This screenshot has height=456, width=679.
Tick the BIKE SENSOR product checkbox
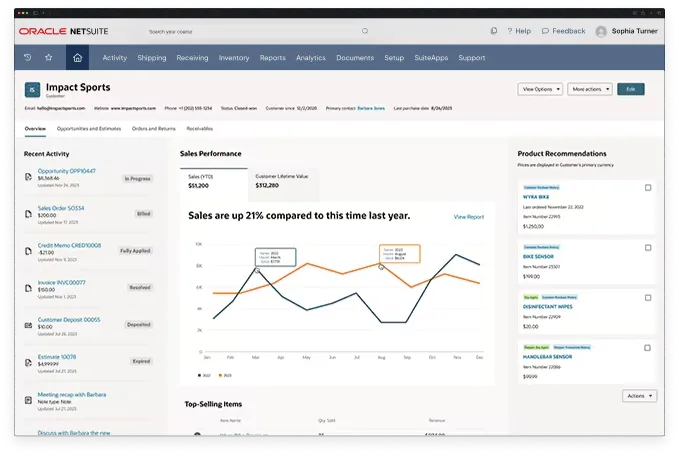tap(648, 244)
